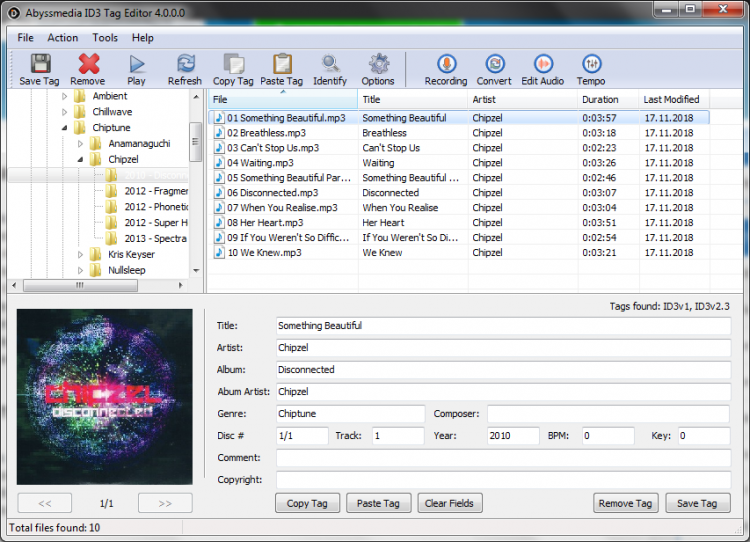Collapse the Chiptune folder tree node
Image resolution: width=750 pixels, height=542 pixels.
click(x=66, y=128)
